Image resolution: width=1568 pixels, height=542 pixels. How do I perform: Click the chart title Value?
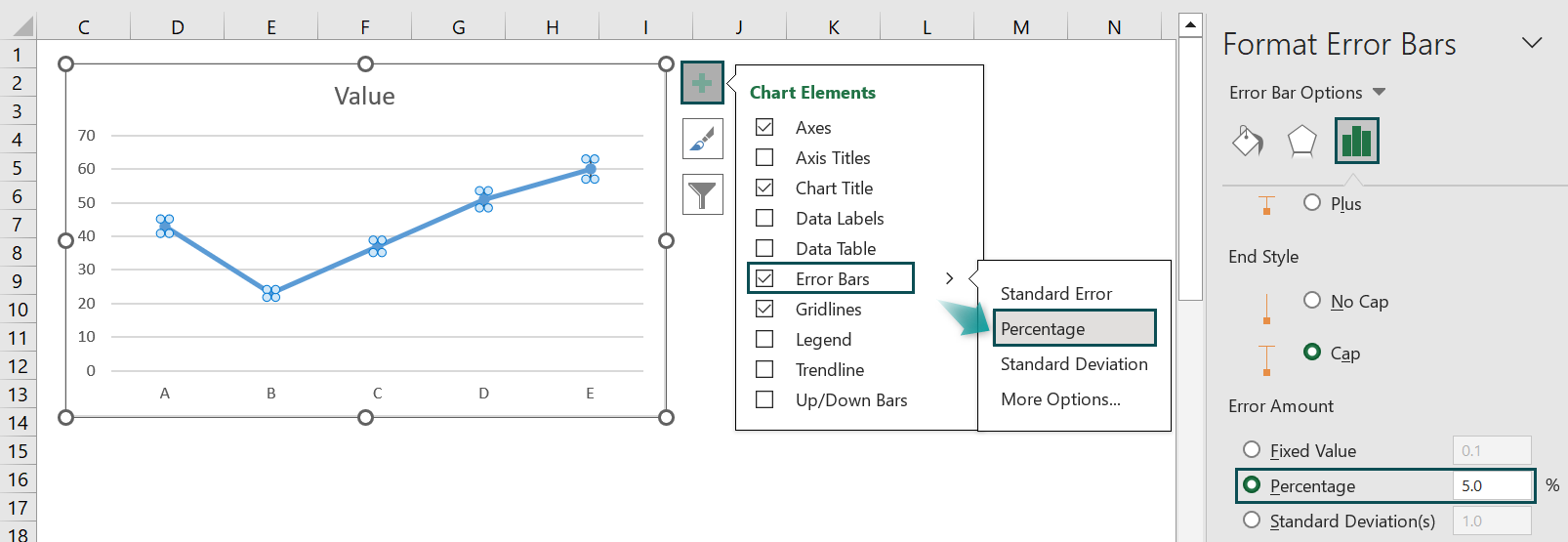(x=364, y=96)
